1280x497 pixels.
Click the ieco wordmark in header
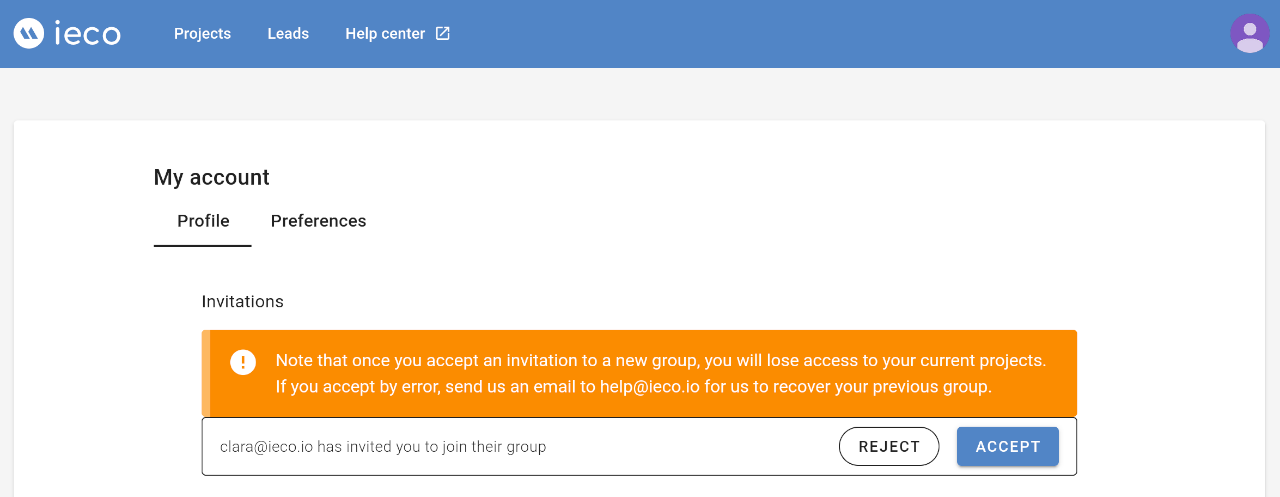[x=87, y=34]
